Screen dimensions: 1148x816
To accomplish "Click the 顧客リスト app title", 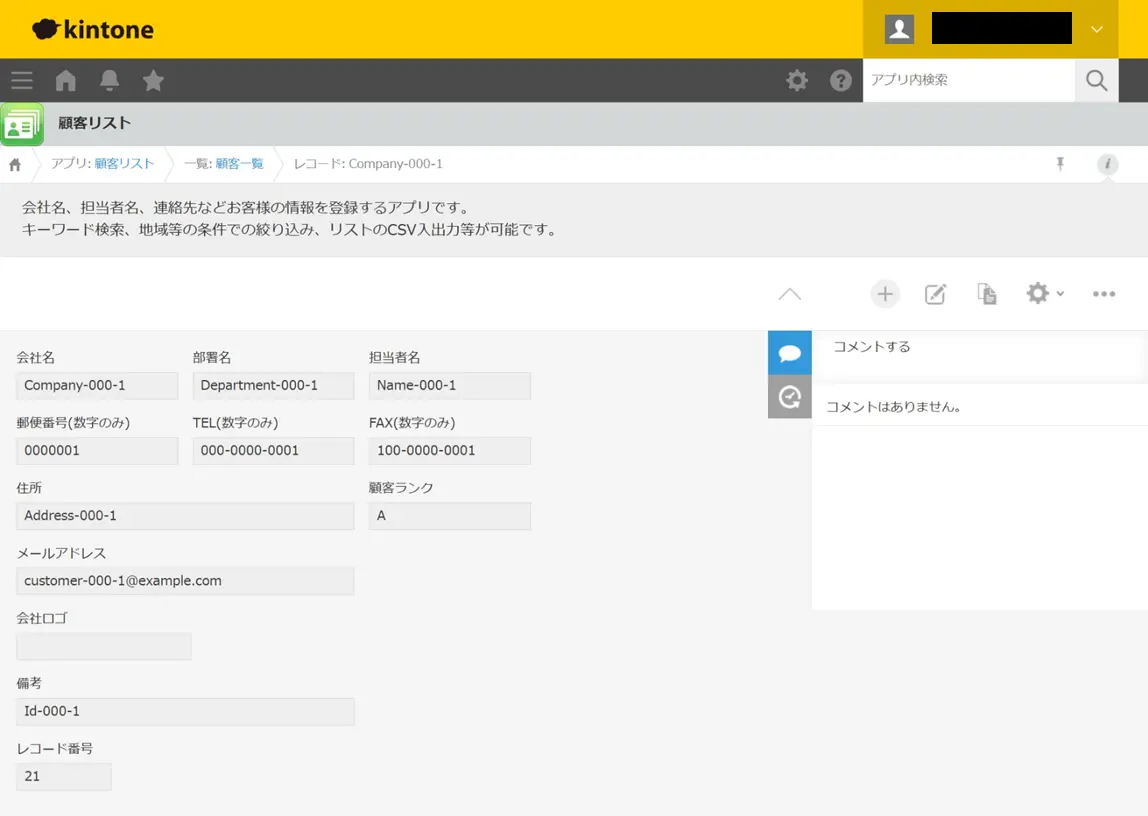I will point(94,123).
